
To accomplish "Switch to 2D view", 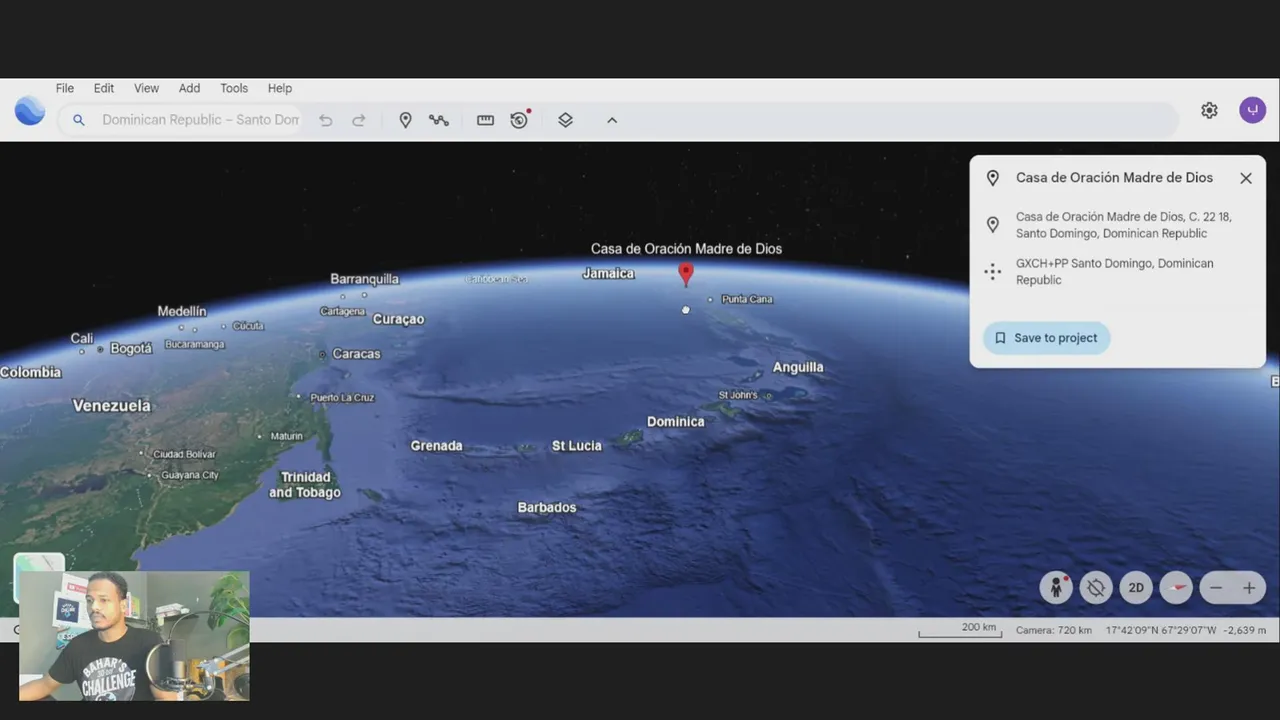I will 1136,588.
